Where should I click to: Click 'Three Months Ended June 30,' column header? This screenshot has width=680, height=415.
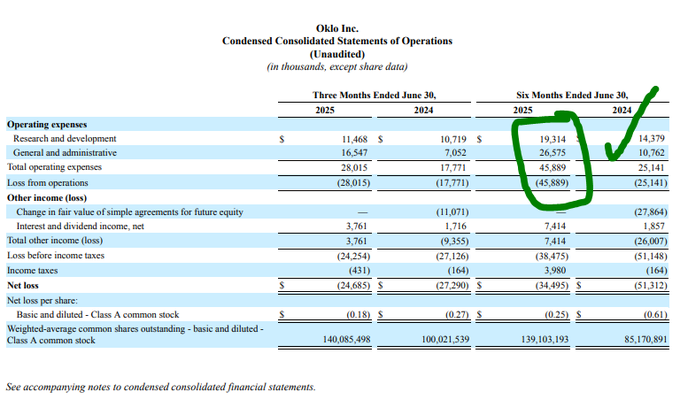(x=374, y=95)
